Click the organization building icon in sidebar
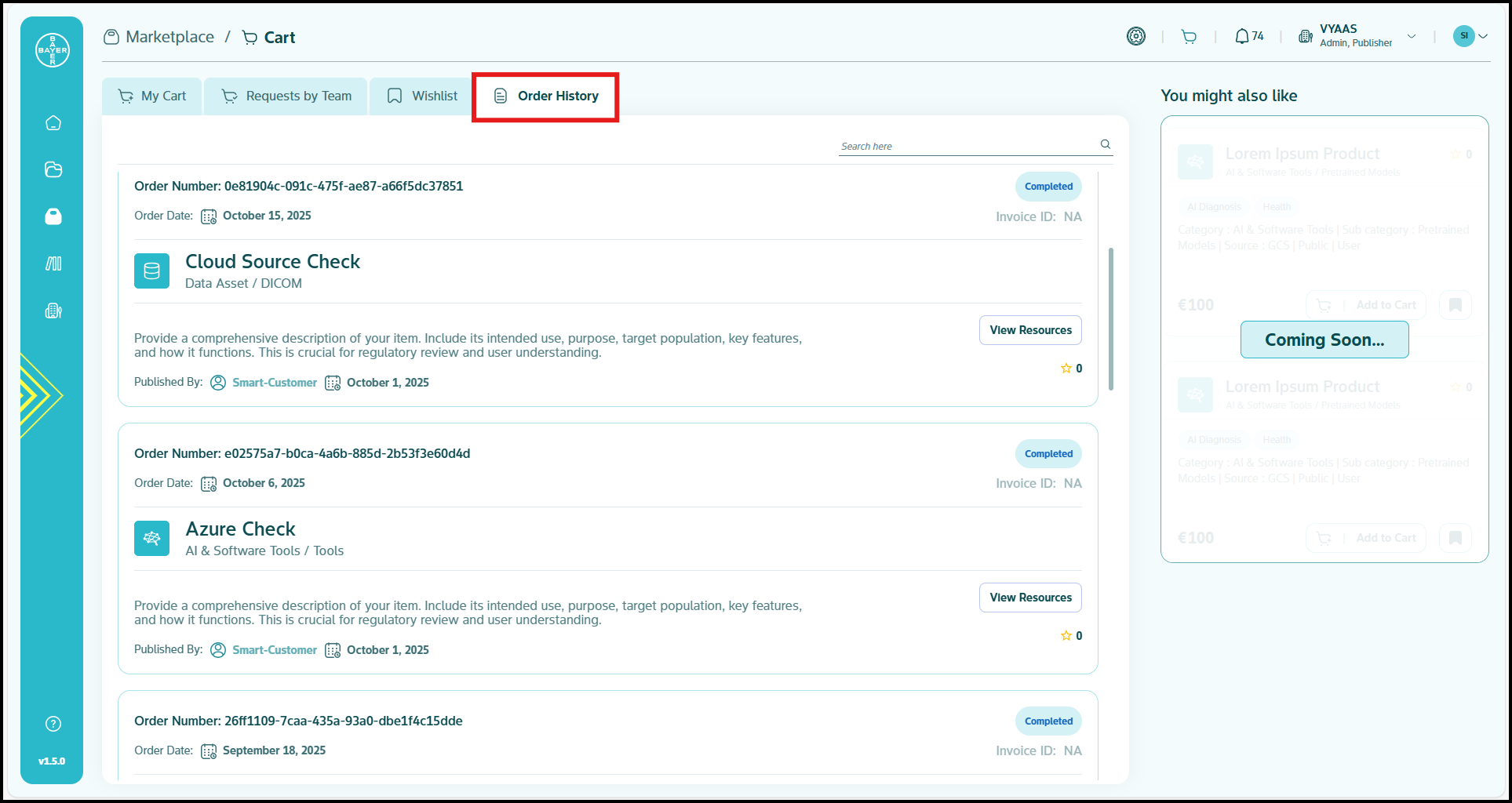Image resolution: width=1512 pixels, height=803 pixels. click(x=53, y=311)
